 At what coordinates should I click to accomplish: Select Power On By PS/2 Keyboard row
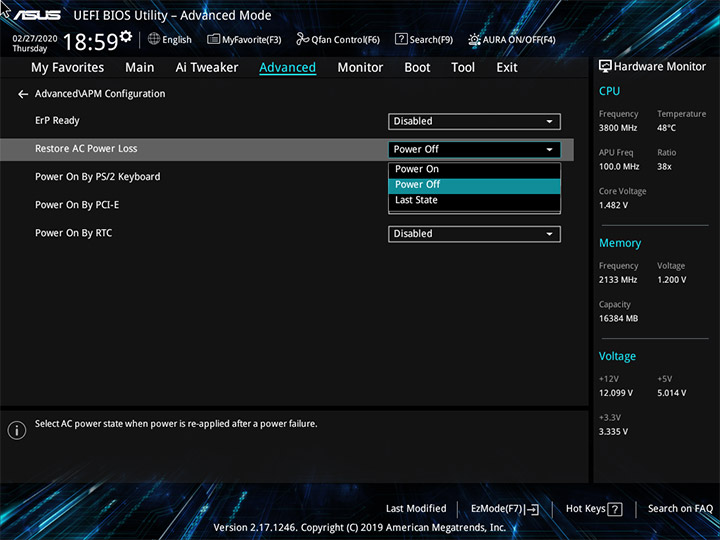point(287,177)
